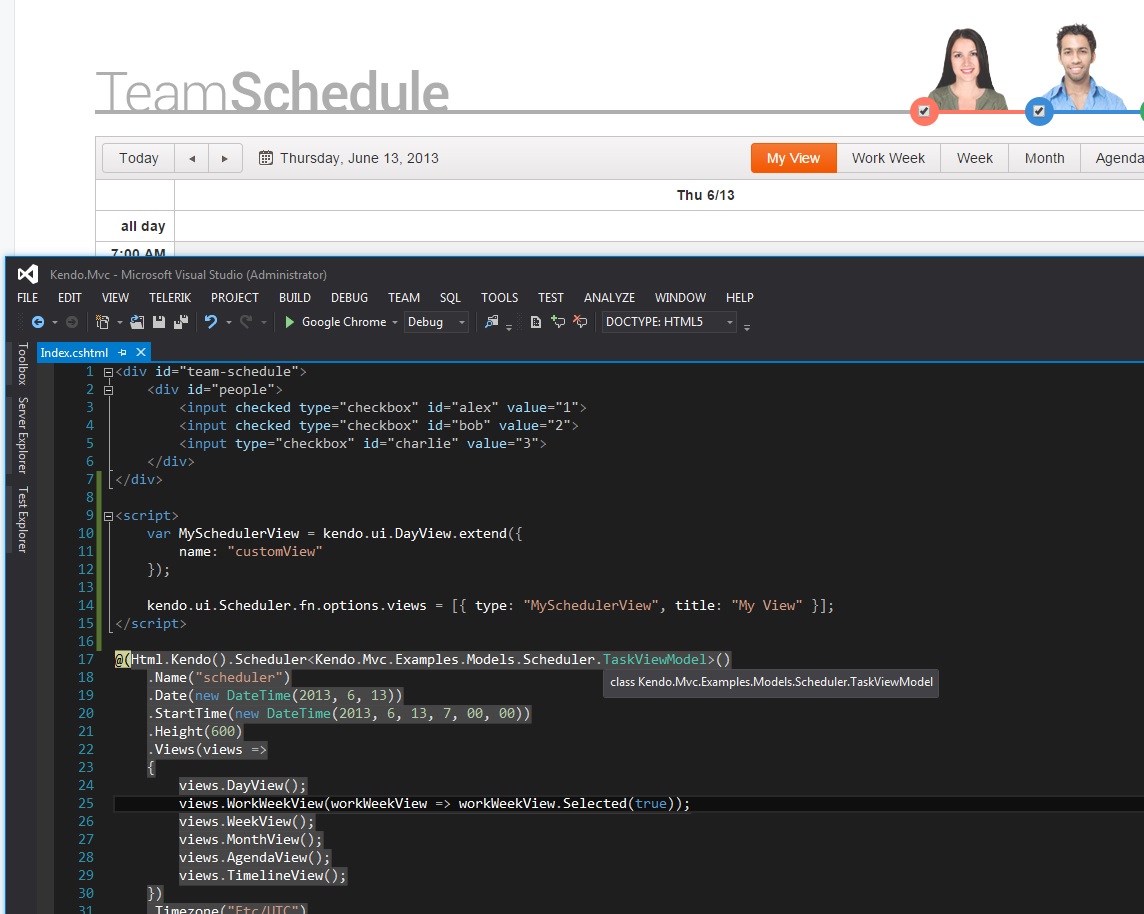Image resolution: width=1144 pixels, height=914 pixels.
Task: Collapse the script block on line 9
Action: click(108, 516)
